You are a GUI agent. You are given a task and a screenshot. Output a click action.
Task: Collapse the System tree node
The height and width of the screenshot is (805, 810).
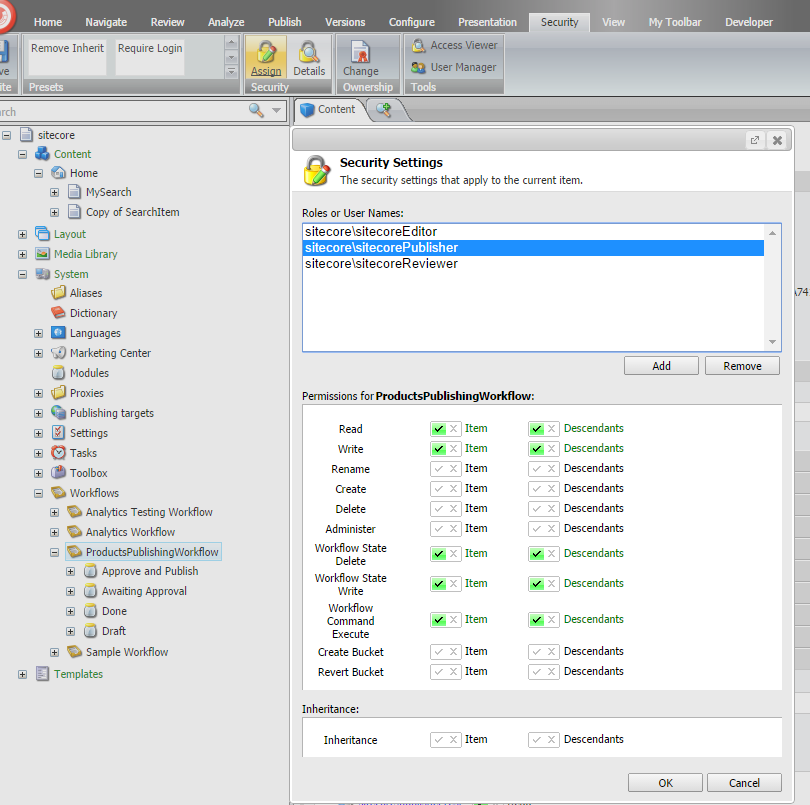click(22, 274)
